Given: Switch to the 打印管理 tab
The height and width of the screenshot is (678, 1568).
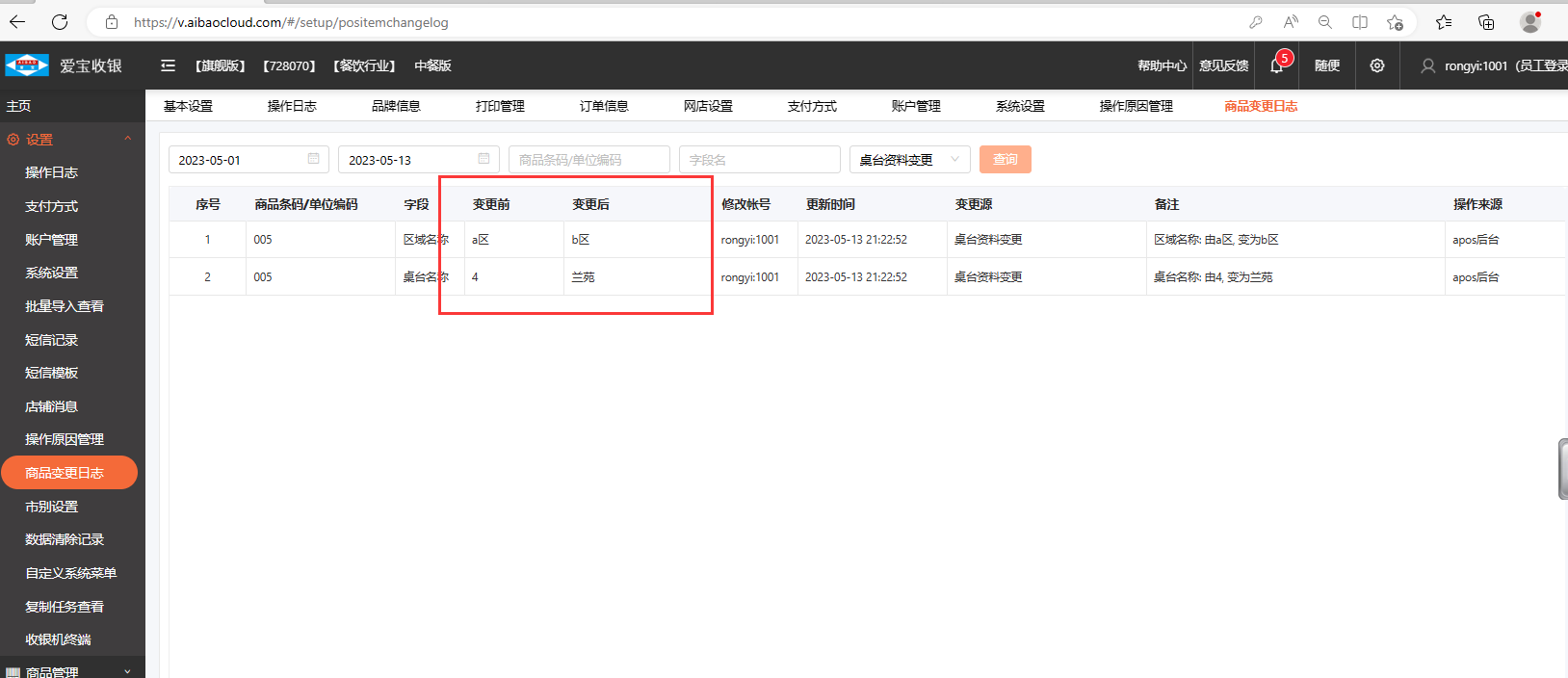Looking at the screenshot, I should 500,106.
